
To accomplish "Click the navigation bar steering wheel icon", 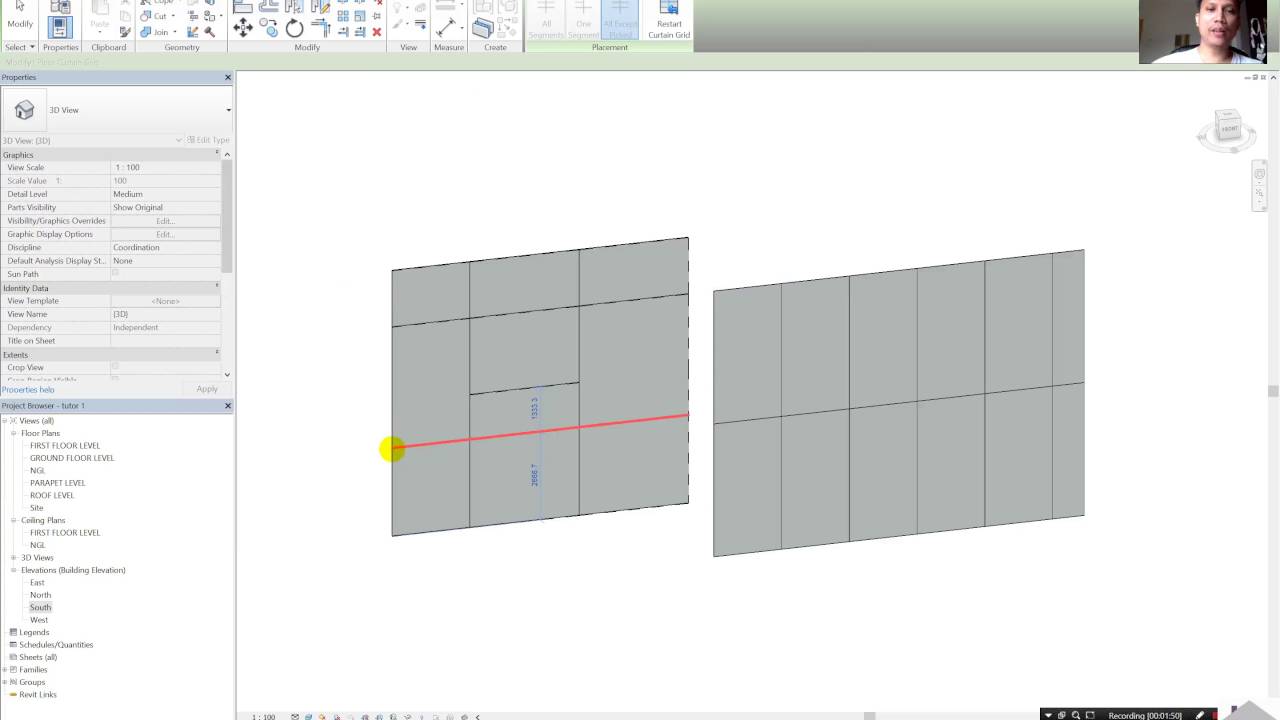I will point(1260,174).
